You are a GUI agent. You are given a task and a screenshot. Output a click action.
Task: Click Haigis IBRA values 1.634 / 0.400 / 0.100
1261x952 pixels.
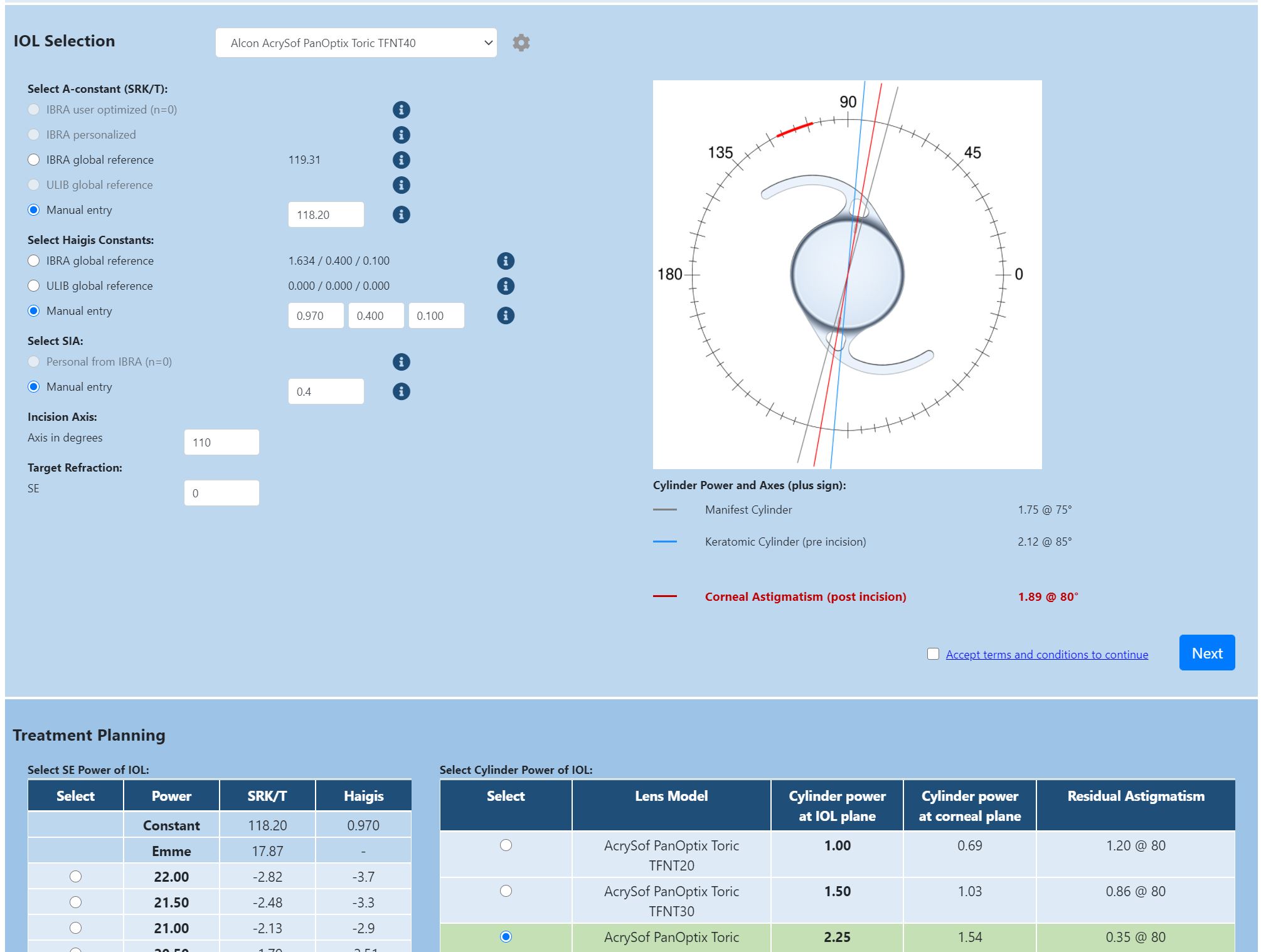coord(339,261)
